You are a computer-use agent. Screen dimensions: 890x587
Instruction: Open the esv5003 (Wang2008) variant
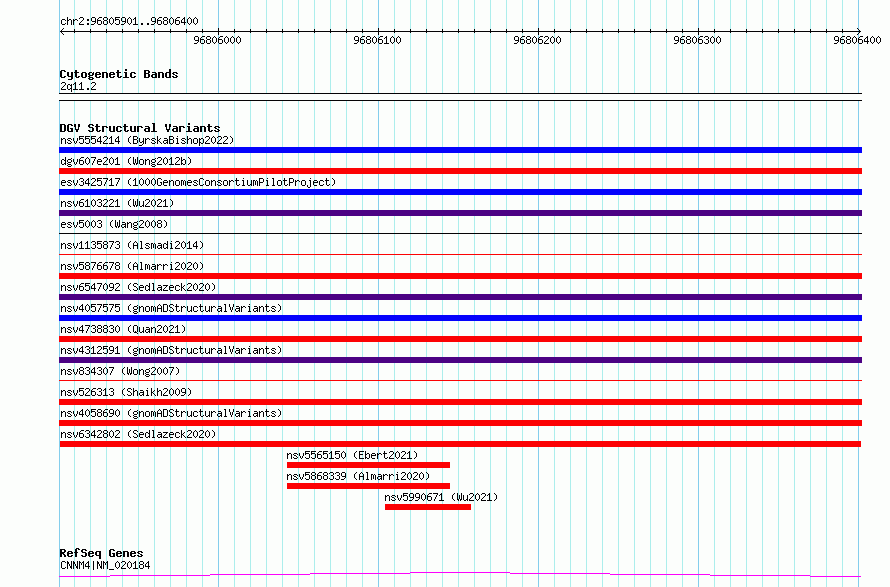pos(114,224)
